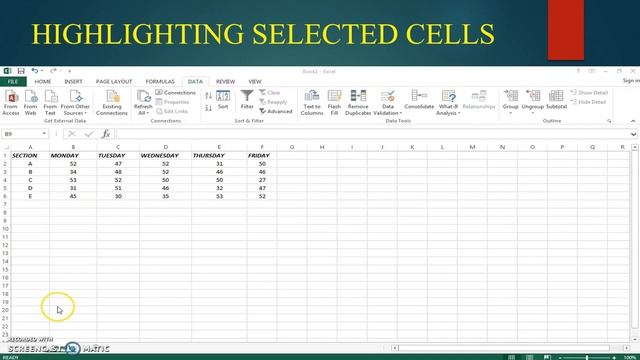
Task: Click Text to Columns icon
Action: tap(312, 102)
